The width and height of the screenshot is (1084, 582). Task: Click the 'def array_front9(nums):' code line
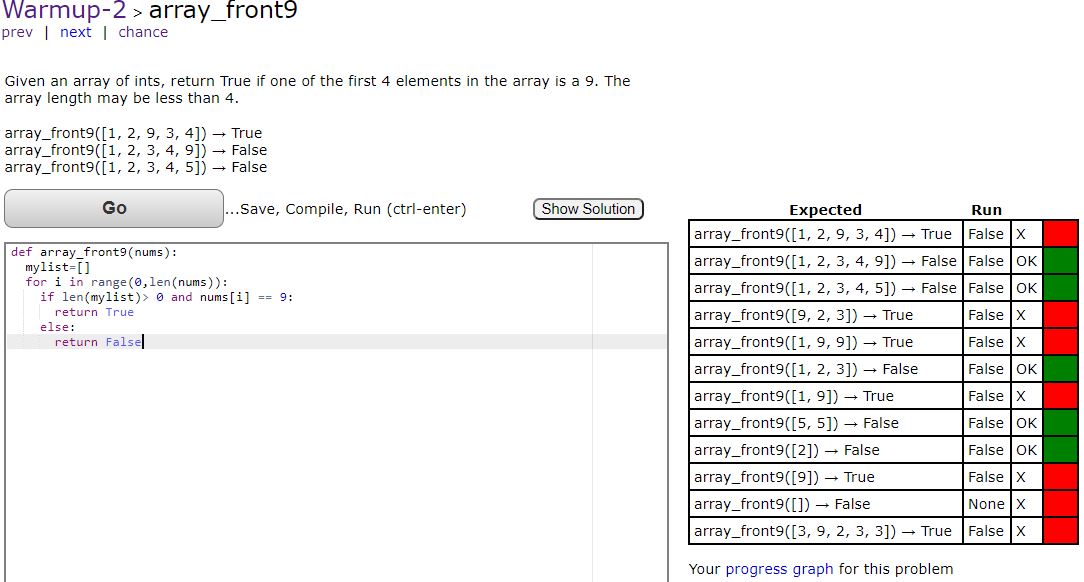pos(94,252)
